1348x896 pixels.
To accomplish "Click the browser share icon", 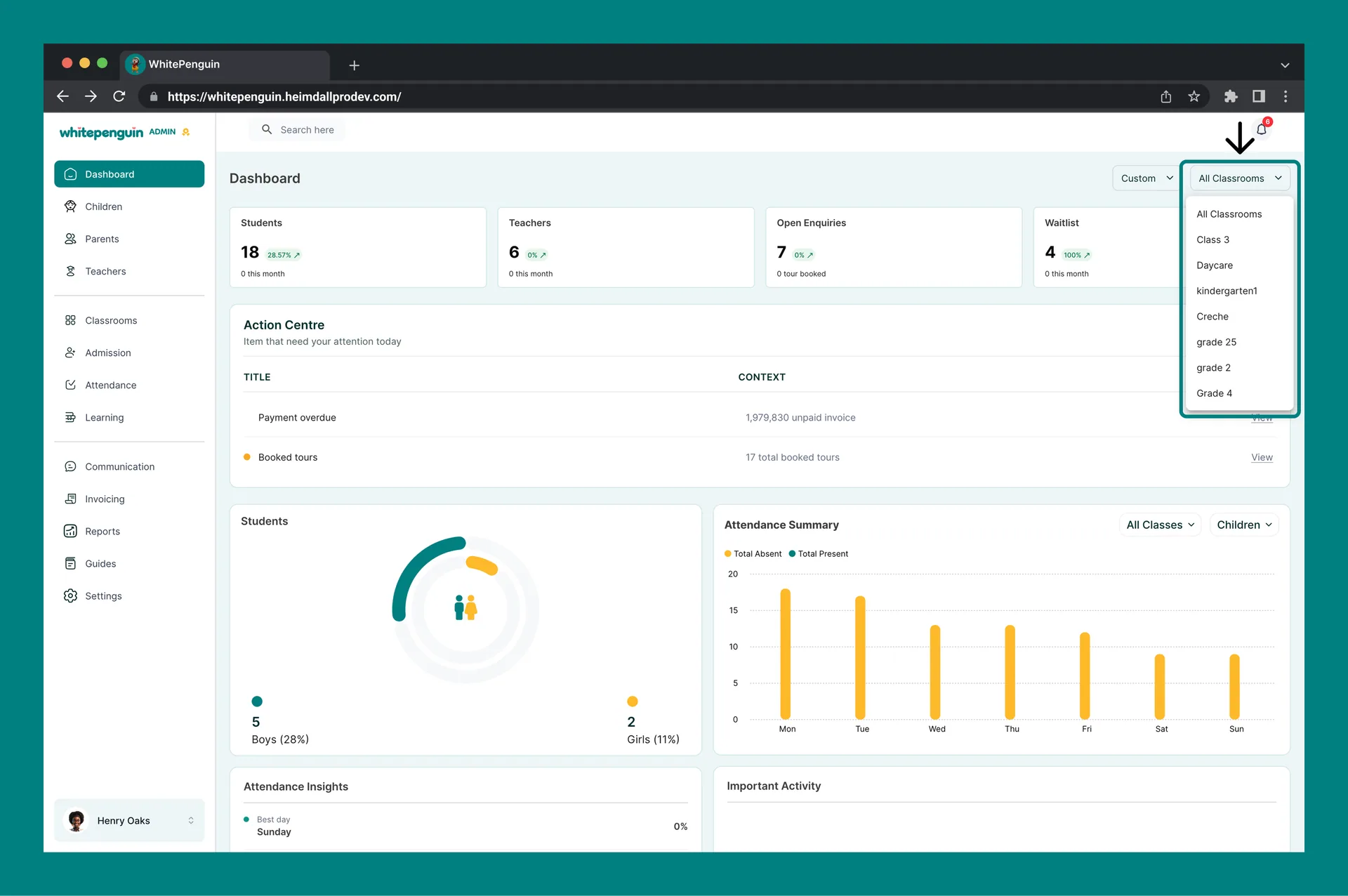I will coord(1166,96).
